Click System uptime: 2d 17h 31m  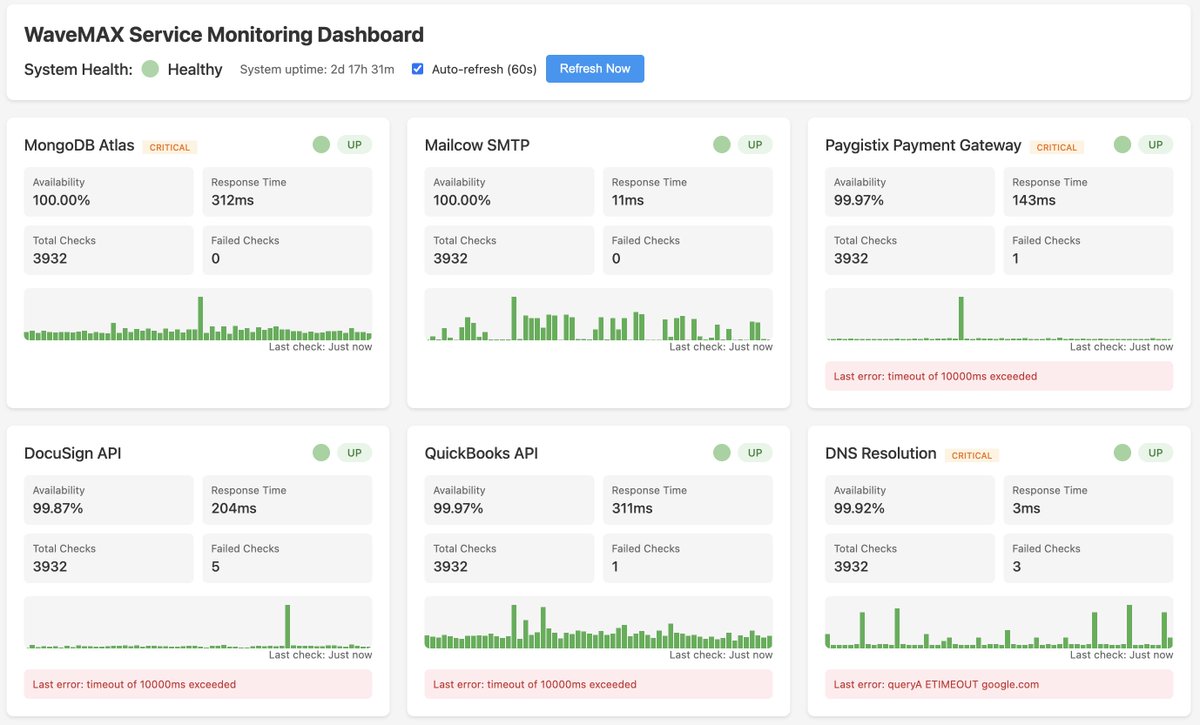[x=317, y=69]
